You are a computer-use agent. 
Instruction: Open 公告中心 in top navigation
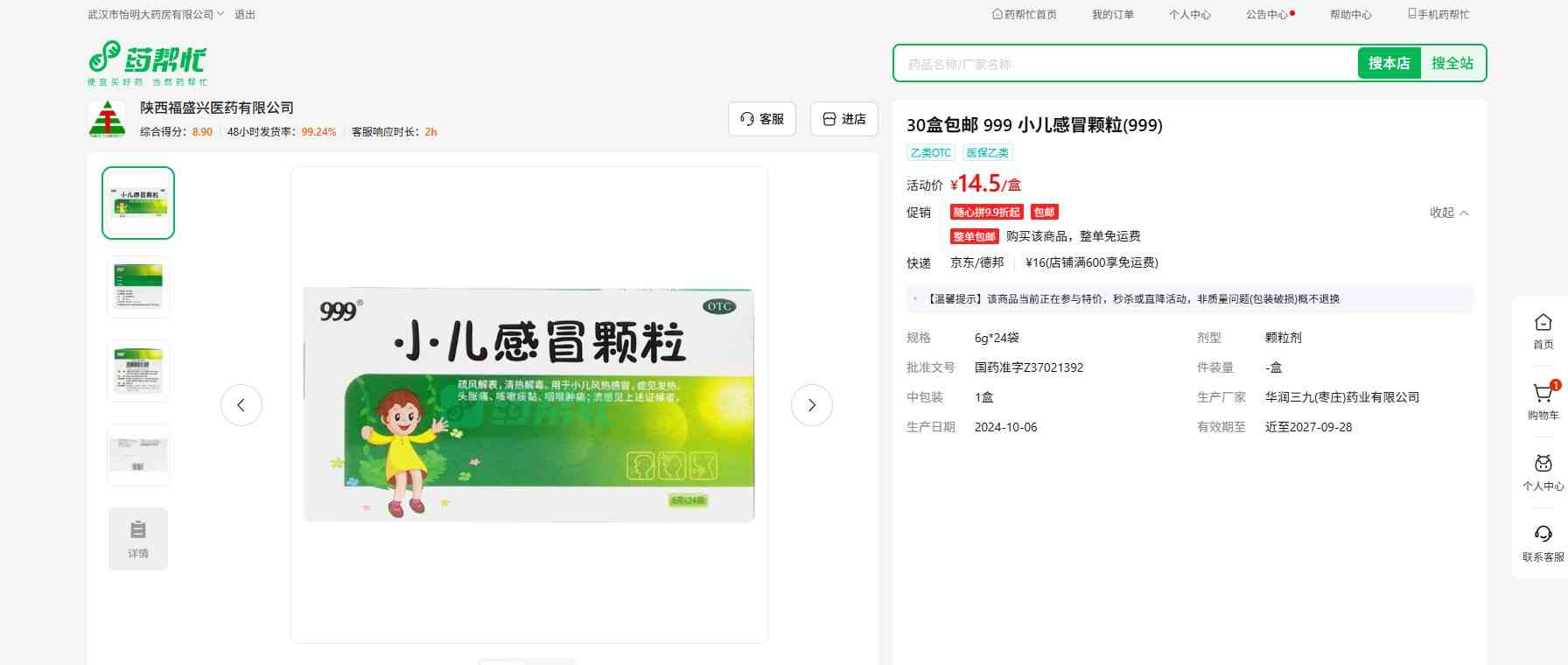tap(1267, 15)
